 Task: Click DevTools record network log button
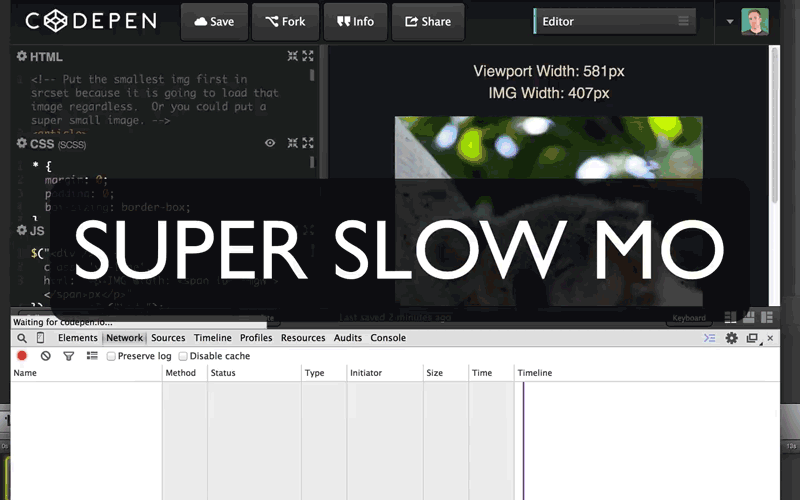coord(22,356)
